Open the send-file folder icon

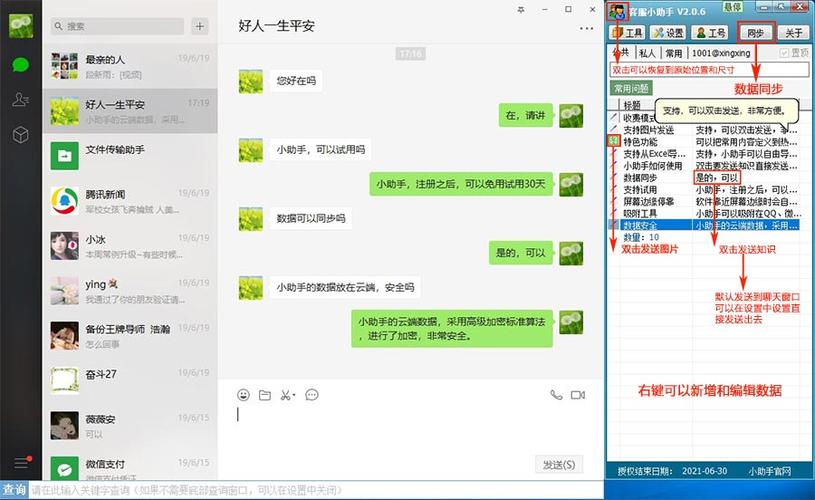coord(265,395)
